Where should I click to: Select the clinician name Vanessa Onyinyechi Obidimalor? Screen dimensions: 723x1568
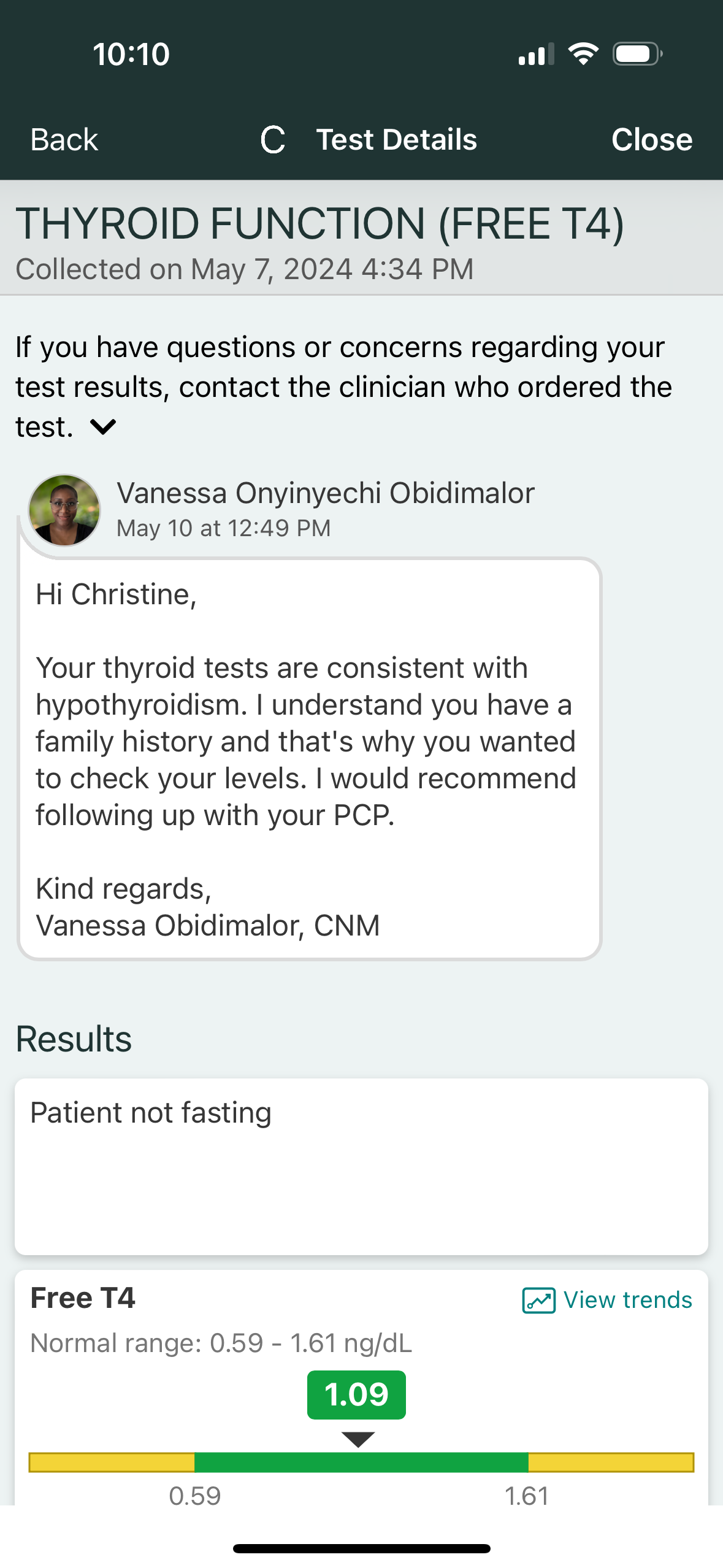coord(326,493)
